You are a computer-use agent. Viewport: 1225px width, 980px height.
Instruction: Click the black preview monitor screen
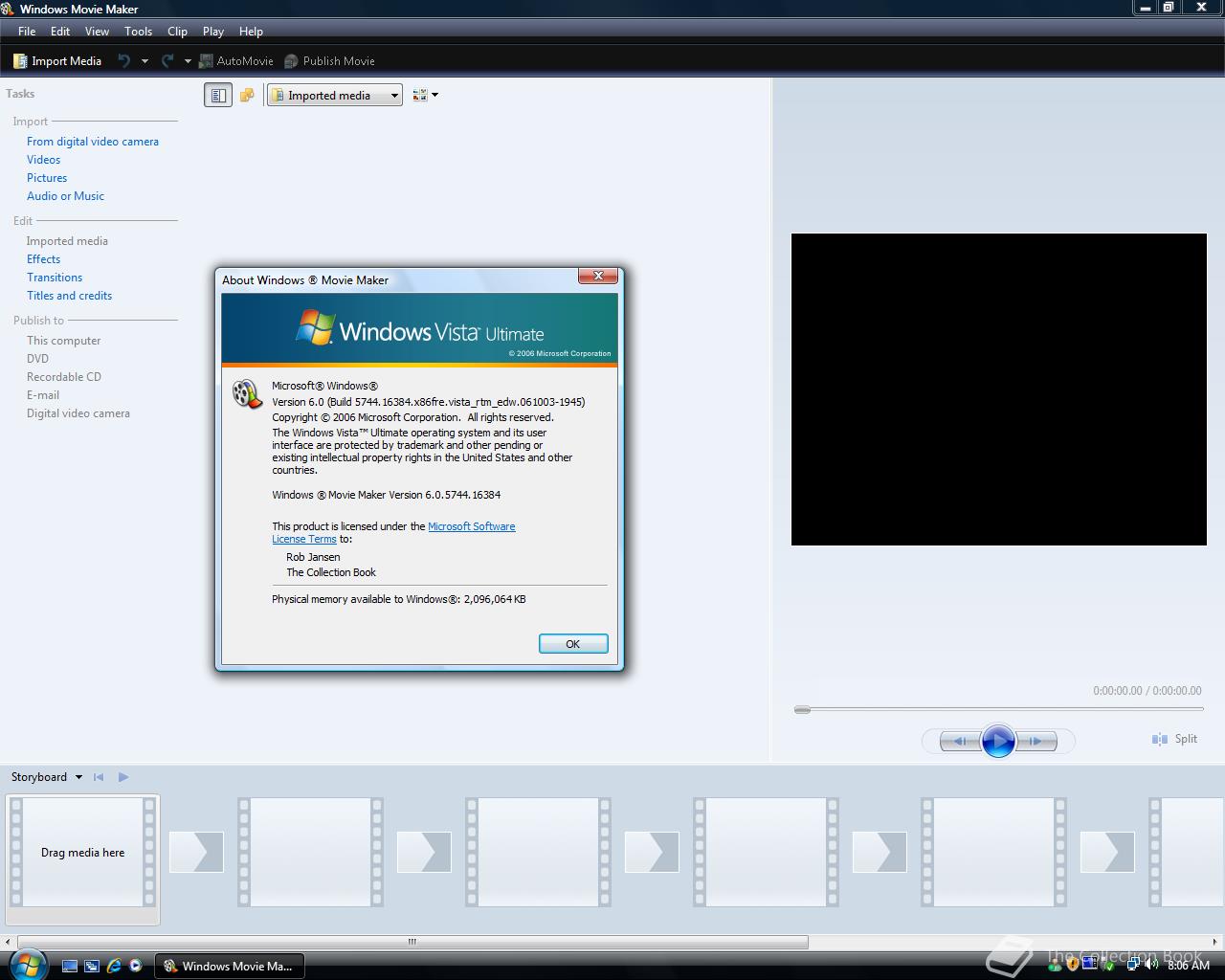click(x=998, y=390)
